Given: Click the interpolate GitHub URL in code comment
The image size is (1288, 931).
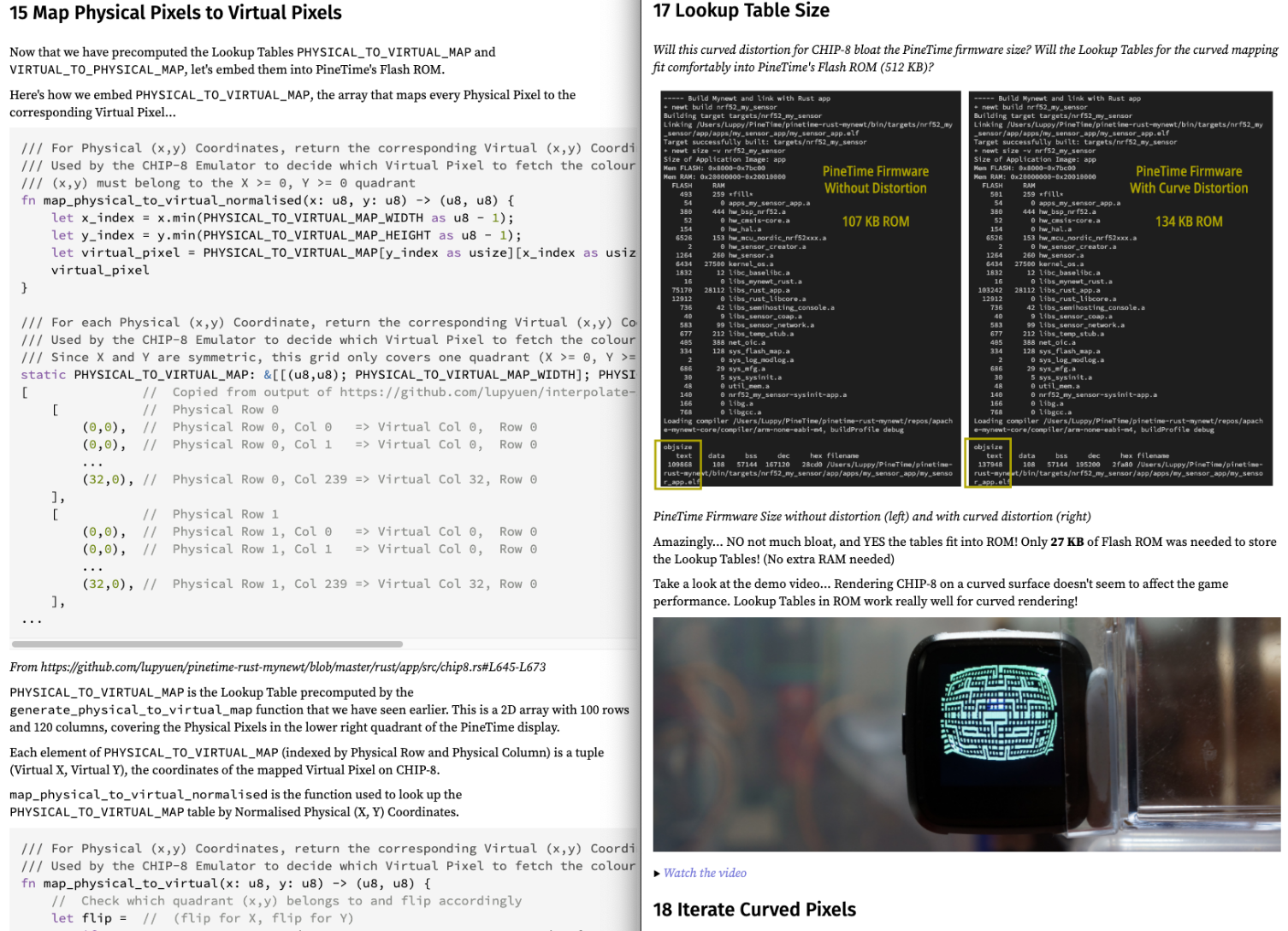Looking at the screenshot, I should coord(487,392).
